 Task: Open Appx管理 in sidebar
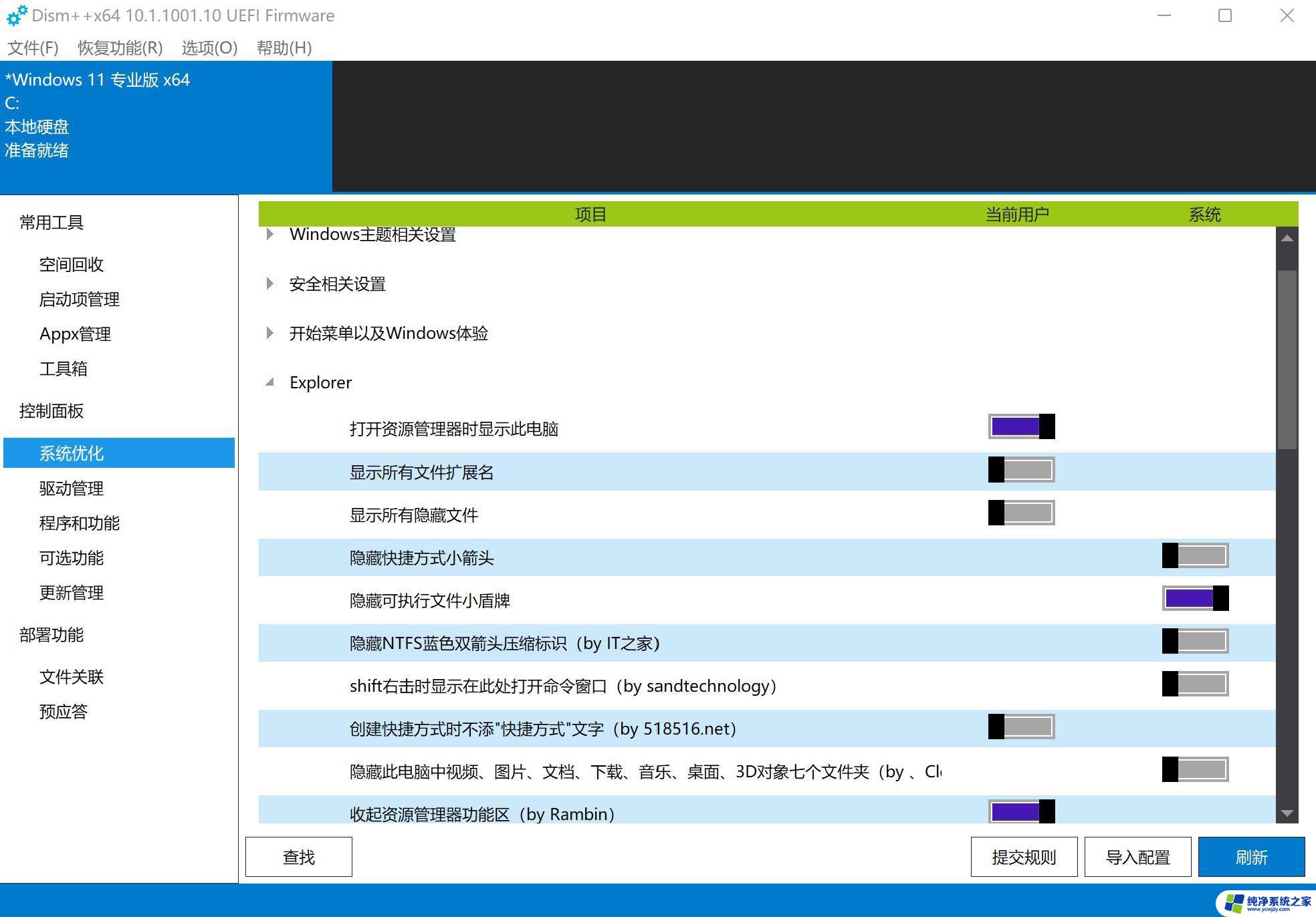76,334
